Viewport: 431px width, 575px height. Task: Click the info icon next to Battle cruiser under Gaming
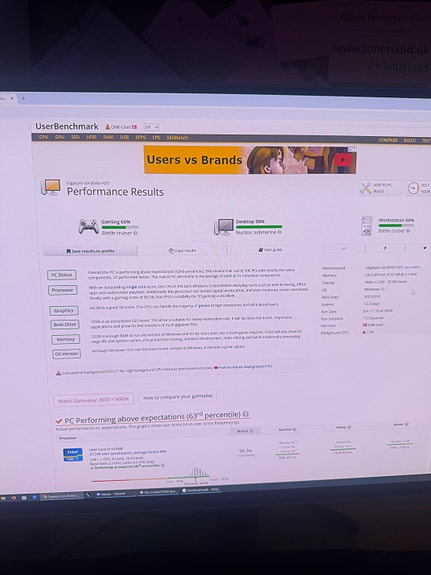tap(135, 233)
